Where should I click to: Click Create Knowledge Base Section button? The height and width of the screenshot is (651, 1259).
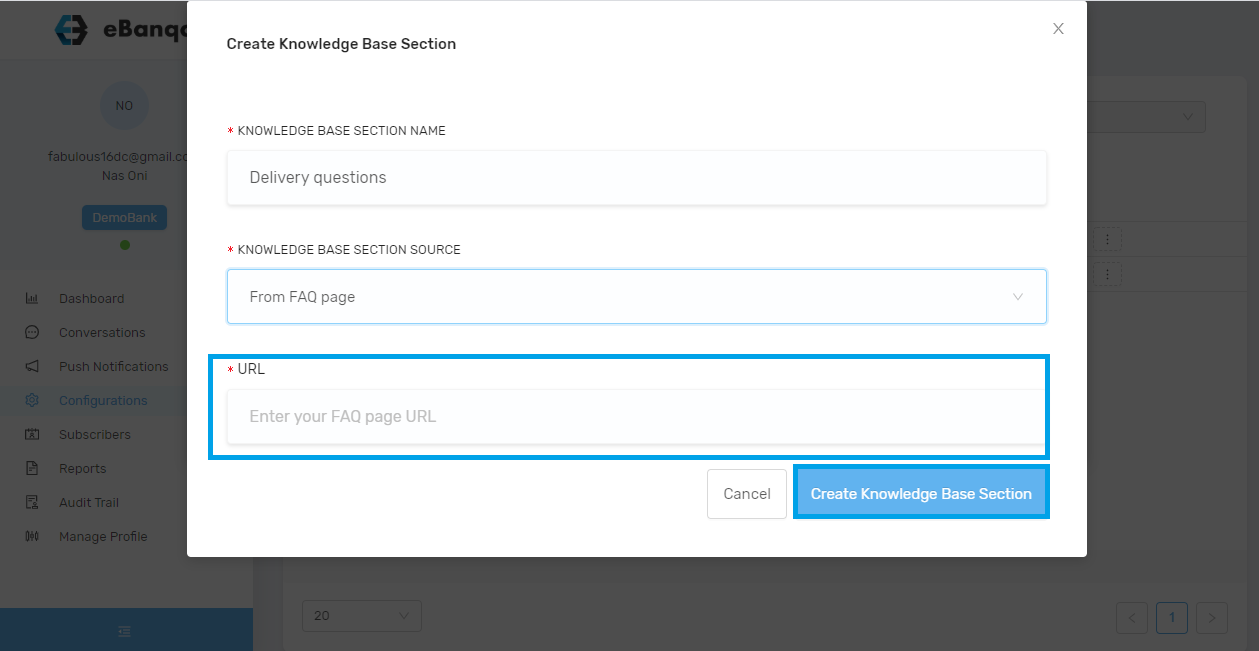[x=921, y=494]
